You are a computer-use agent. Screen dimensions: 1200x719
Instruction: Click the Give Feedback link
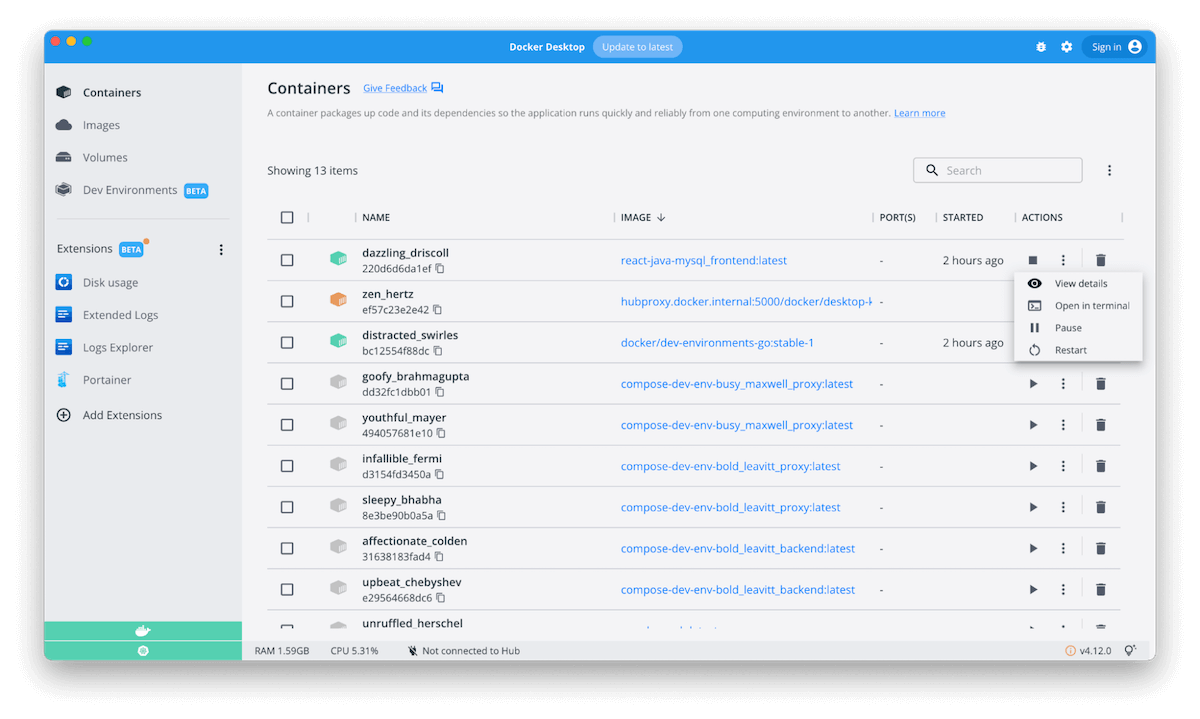394,88
